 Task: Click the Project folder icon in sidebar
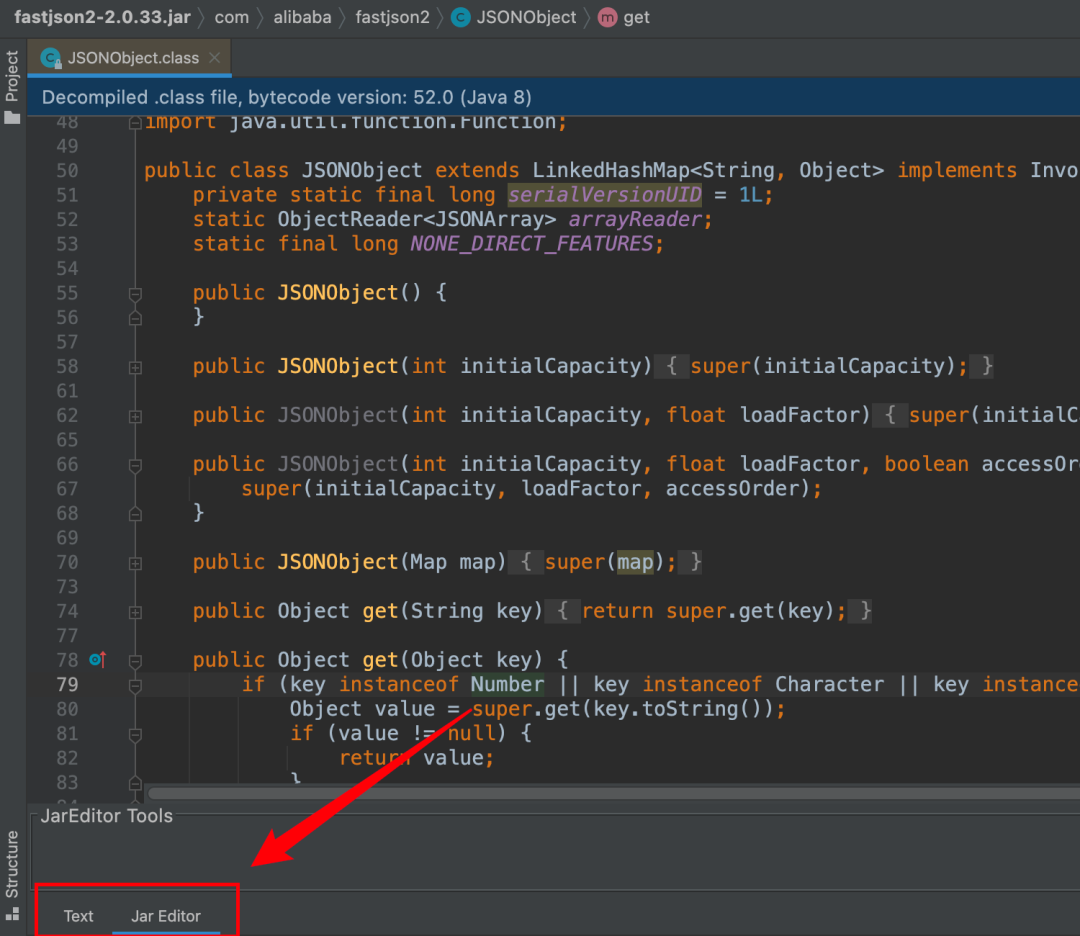12,117
